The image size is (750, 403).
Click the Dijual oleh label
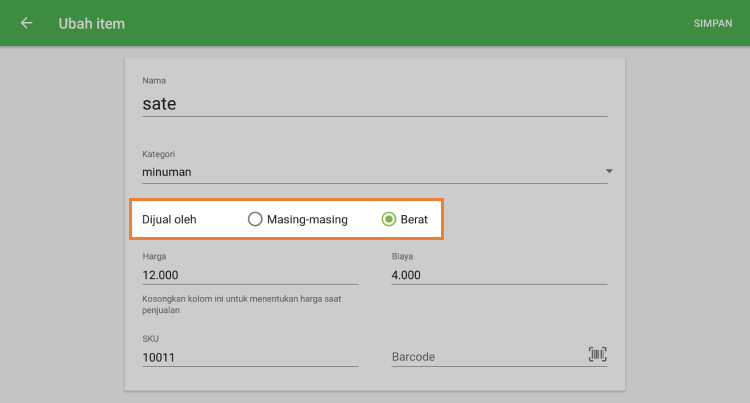pyautogui.click(x=169, y=219)
